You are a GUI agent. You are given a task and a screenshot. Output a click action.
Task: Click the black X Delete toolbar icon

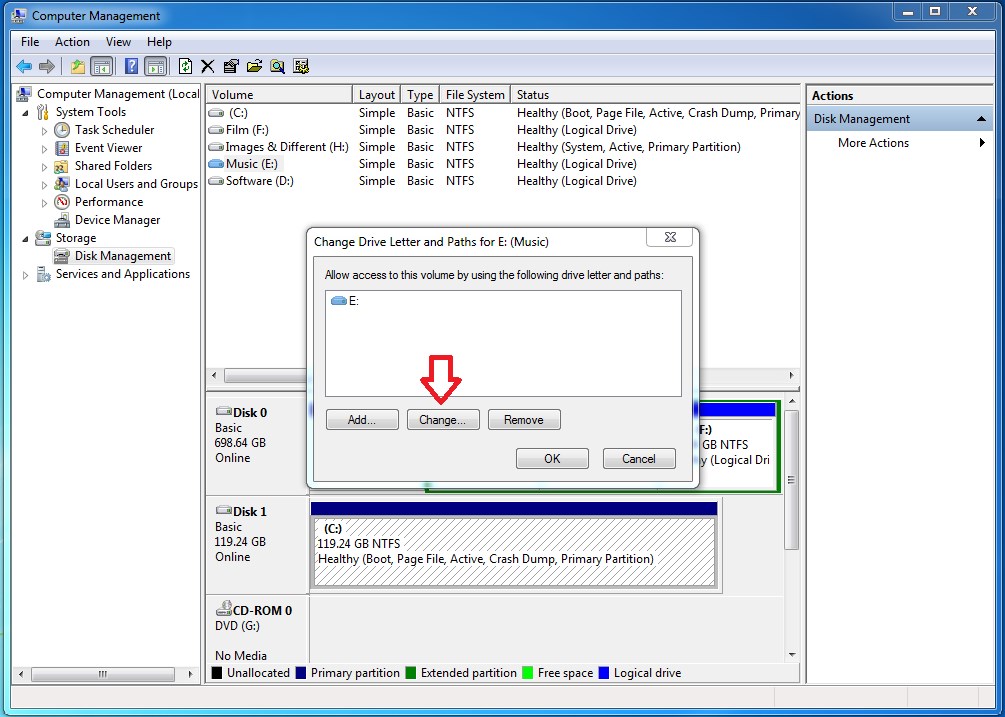pyautogui.click(x=208, y=66)
